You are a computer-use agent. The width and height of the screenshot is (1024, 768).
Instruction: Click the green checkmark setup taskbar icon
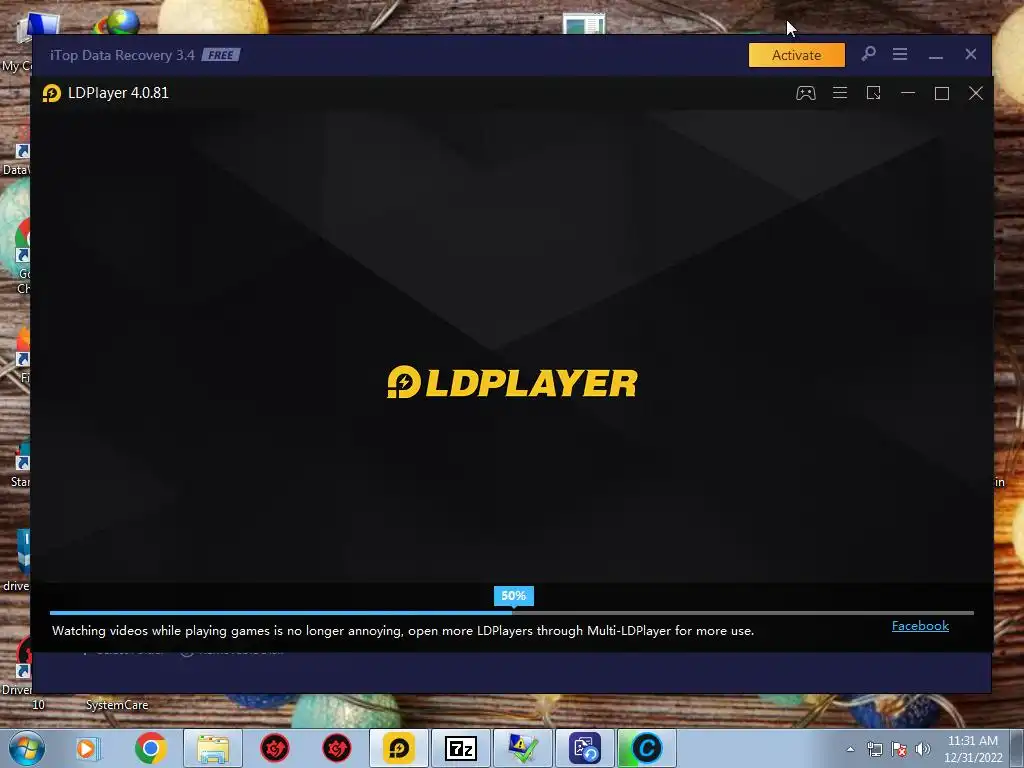click(x=522, y=748)
